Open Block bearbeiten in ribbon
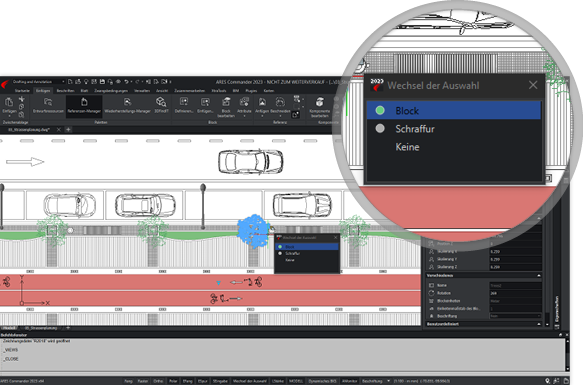Viewport: 583px width, 385px height. 226,107
